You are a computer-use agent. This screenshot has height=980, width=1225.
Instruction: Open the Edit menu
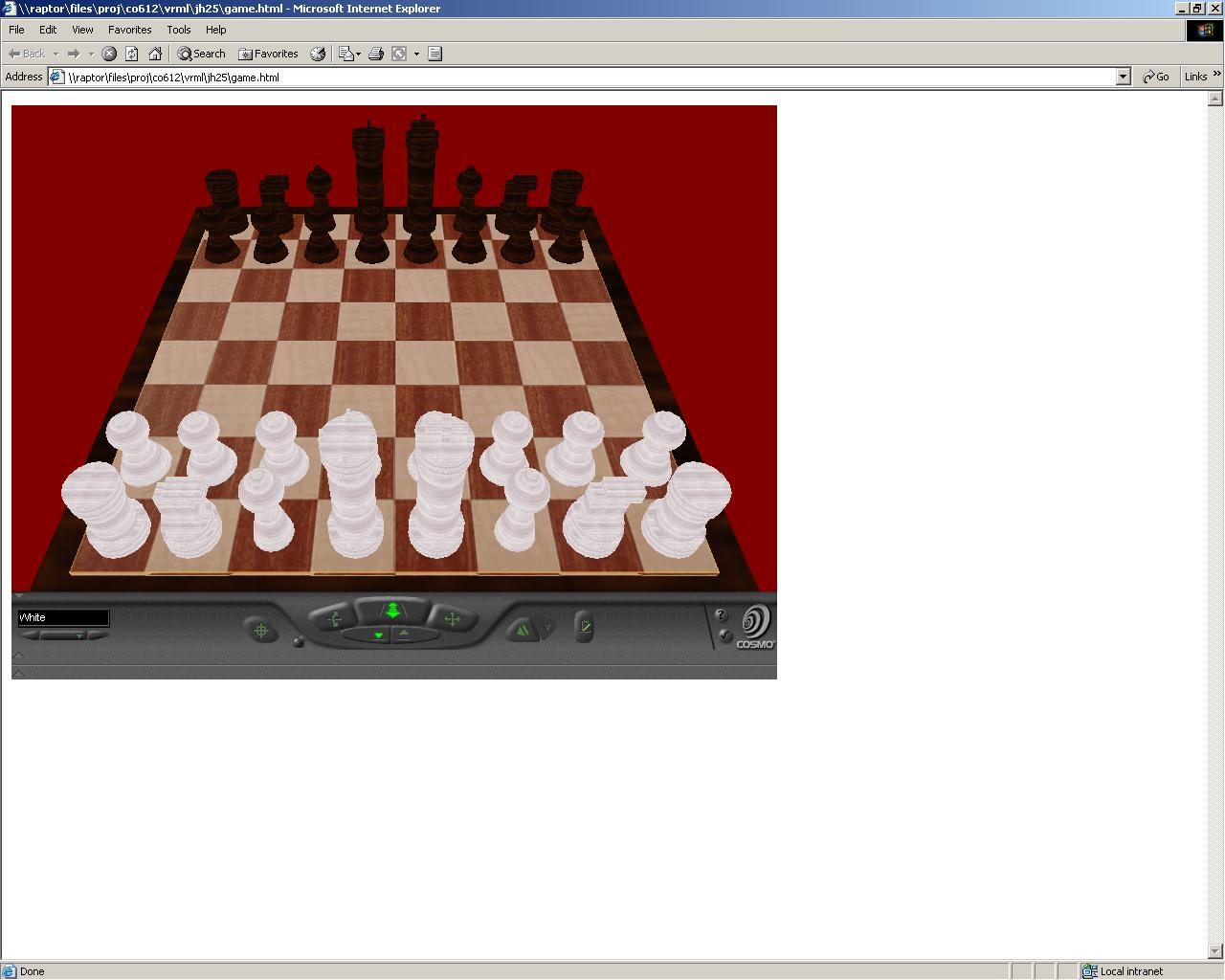48,30
